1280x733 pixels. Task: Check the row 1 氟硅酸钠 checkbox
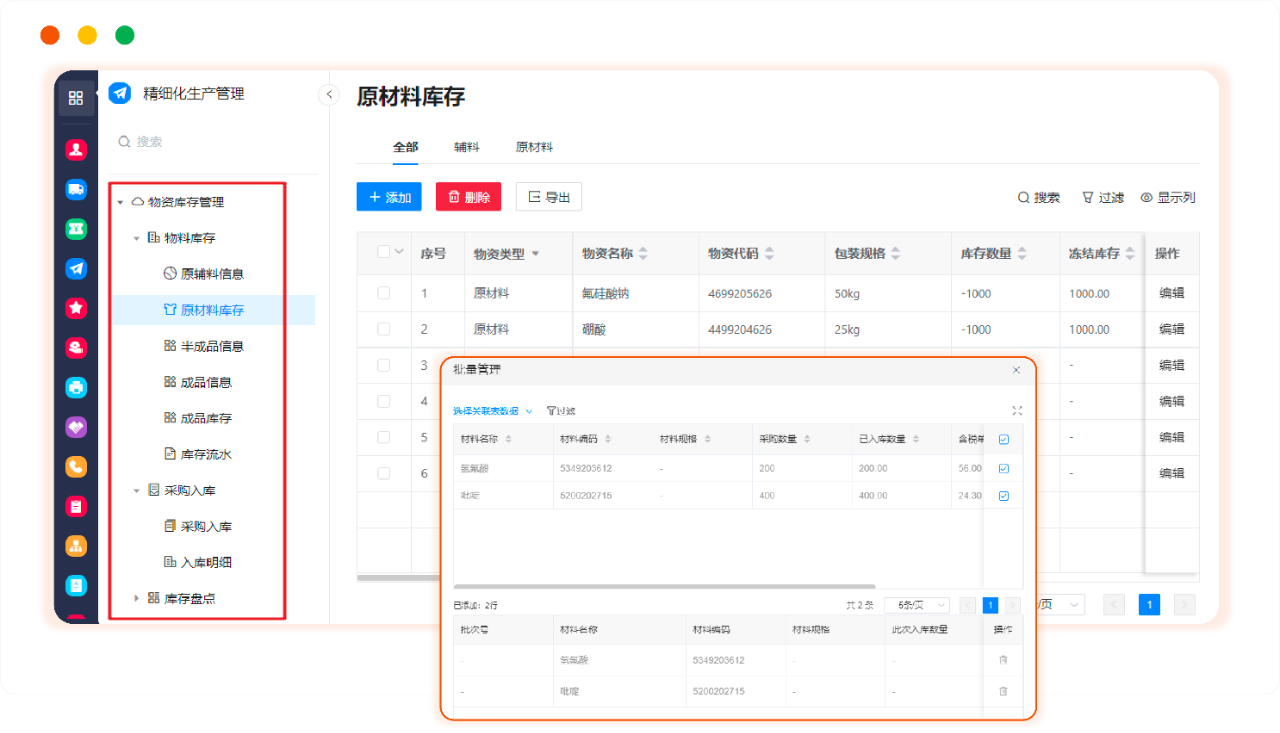point(384,293)
